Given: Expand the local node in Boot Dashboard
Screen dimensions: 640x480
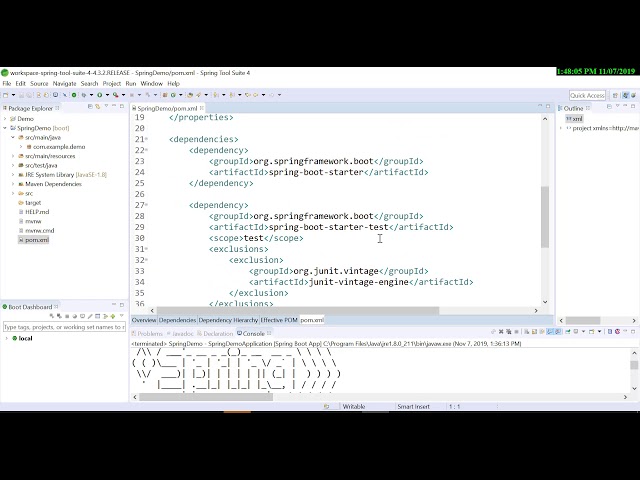Looking at the screenshot, I should [7, 338].
